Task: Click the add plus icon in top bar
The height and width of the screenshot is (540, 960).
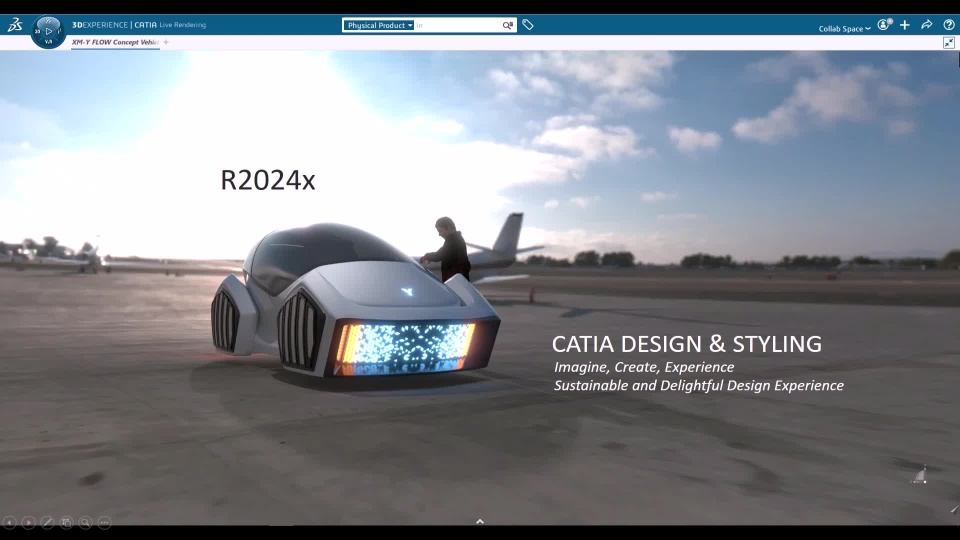Action: [x=905, y=24]
